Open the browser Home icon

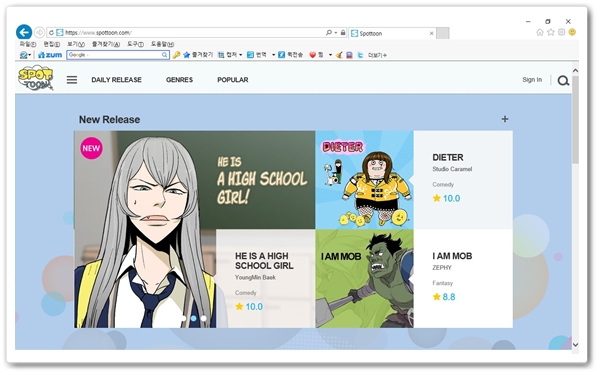click(540, 33)
